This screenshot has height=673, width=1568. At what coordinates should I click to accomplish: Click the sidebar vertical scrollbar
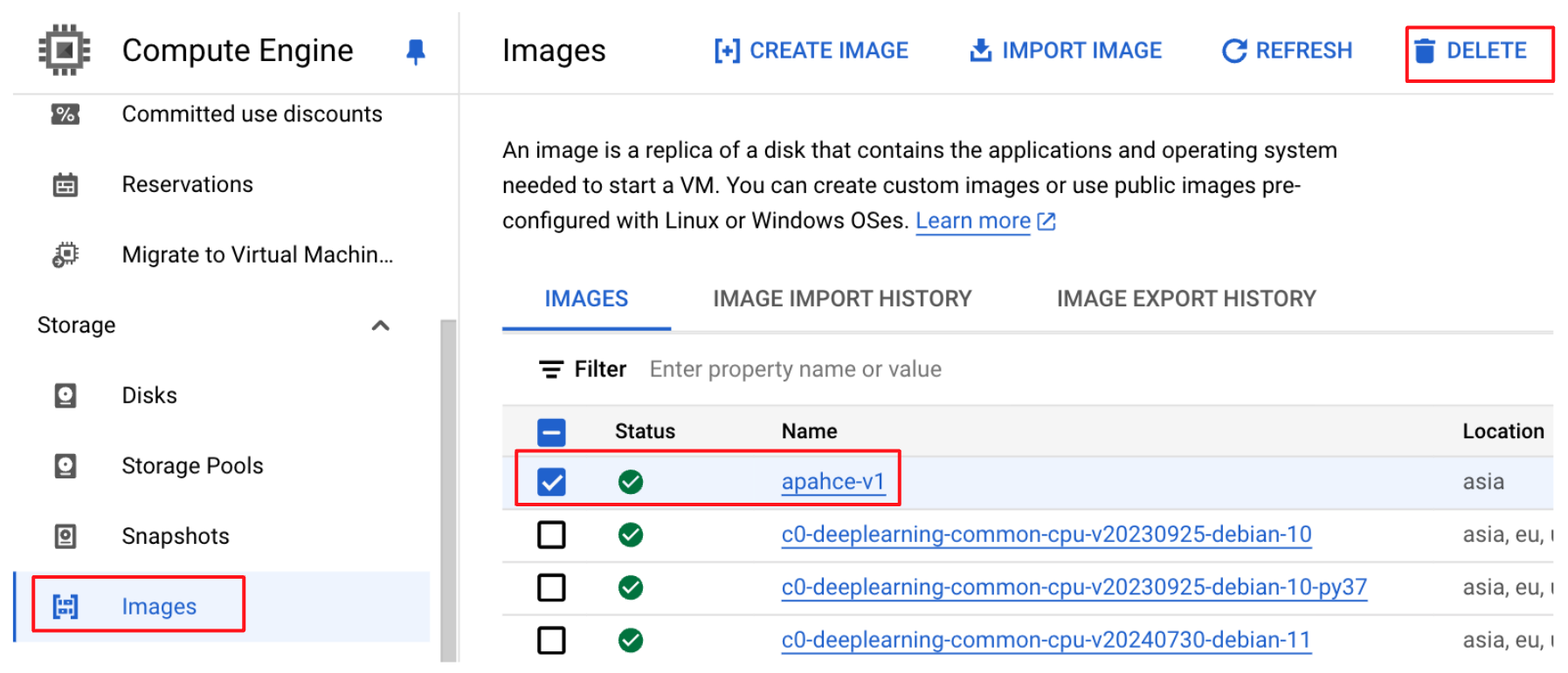point(448,489)
